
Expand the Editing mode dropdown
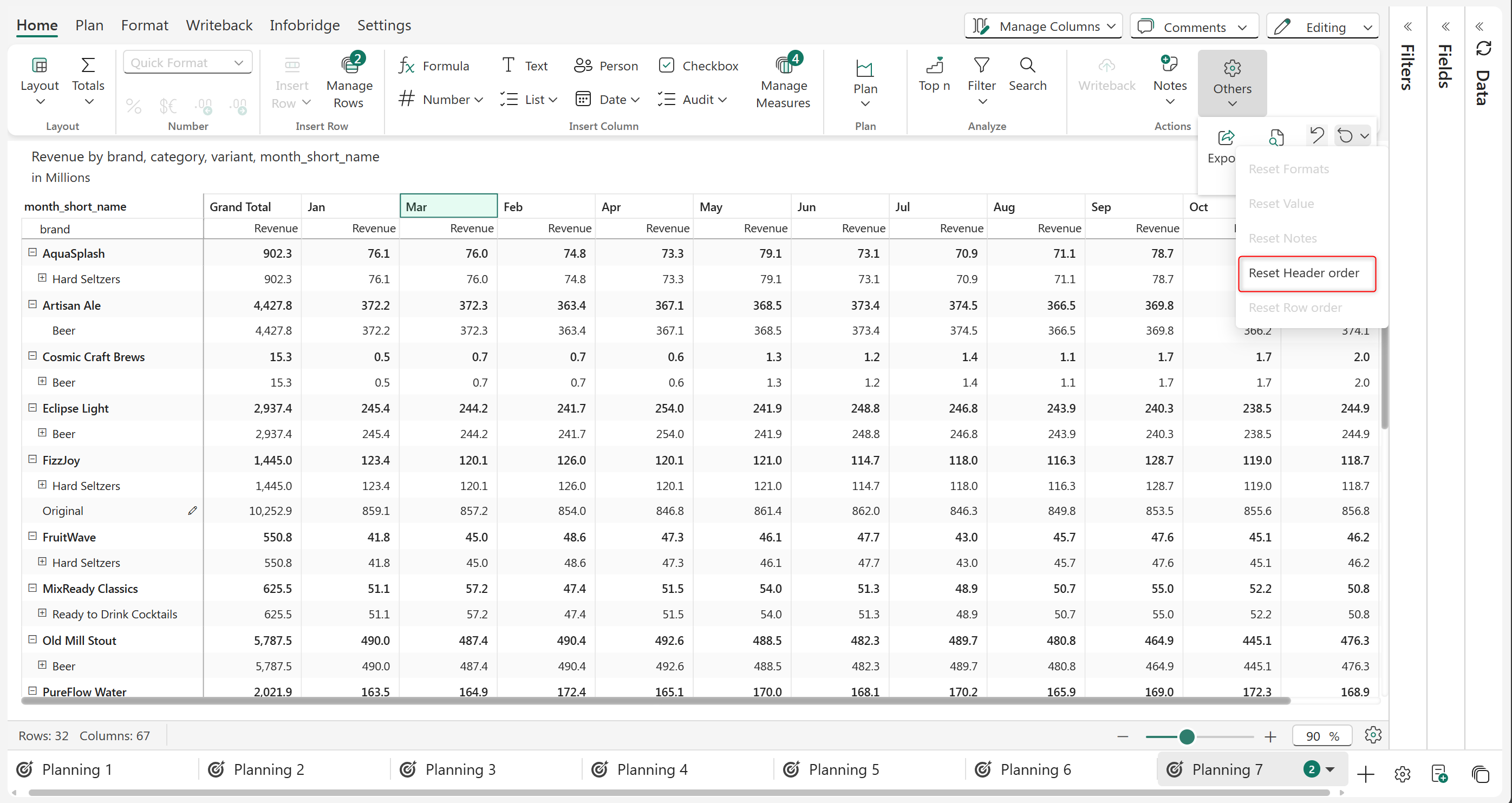point(1323,27)
